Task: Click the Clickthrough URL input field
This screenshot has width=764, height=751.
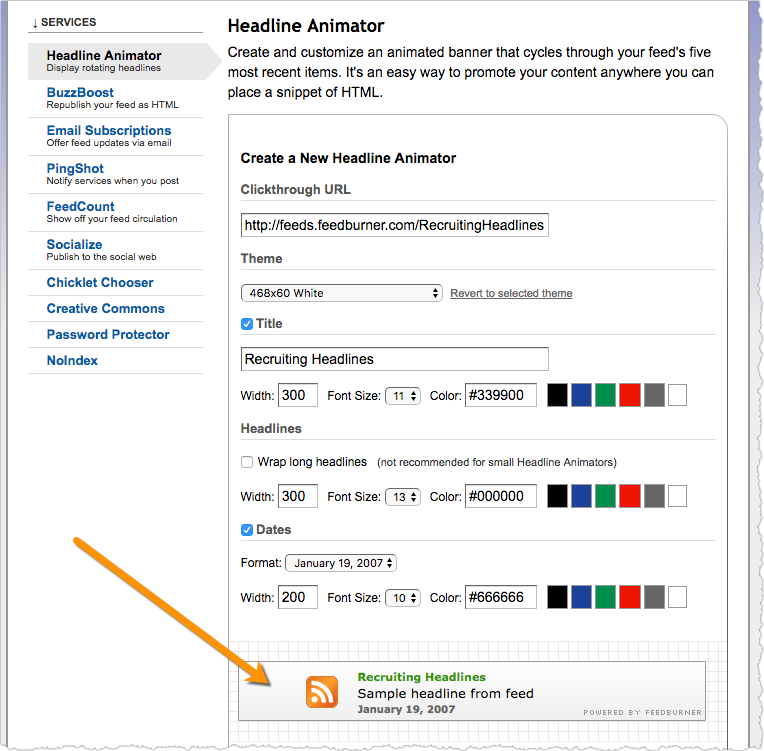Action: [395, 225]
